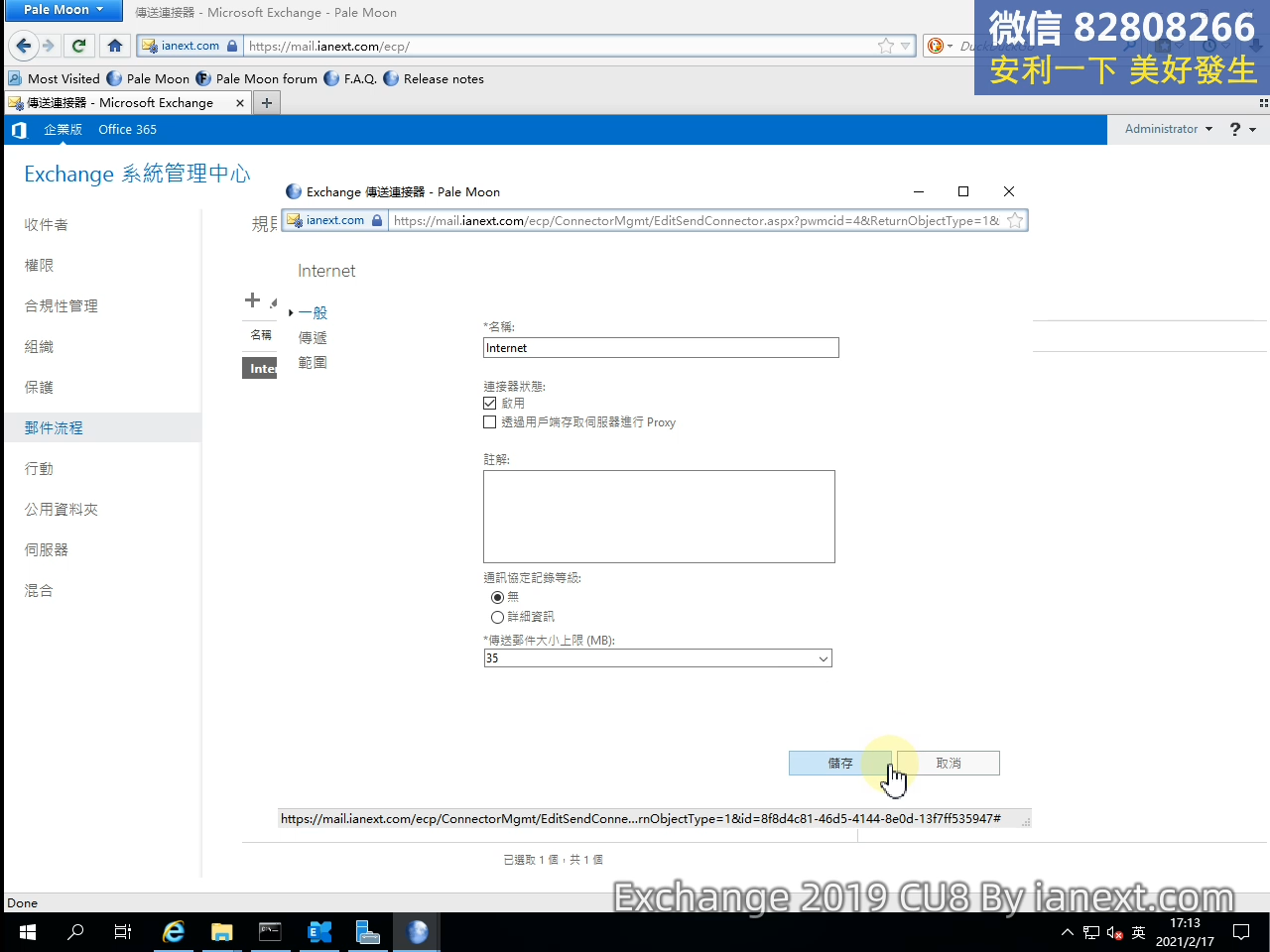Viewport: 1270px width, 952px height.
Task: Reload the page with refresh icon
Action: [79, 46]
